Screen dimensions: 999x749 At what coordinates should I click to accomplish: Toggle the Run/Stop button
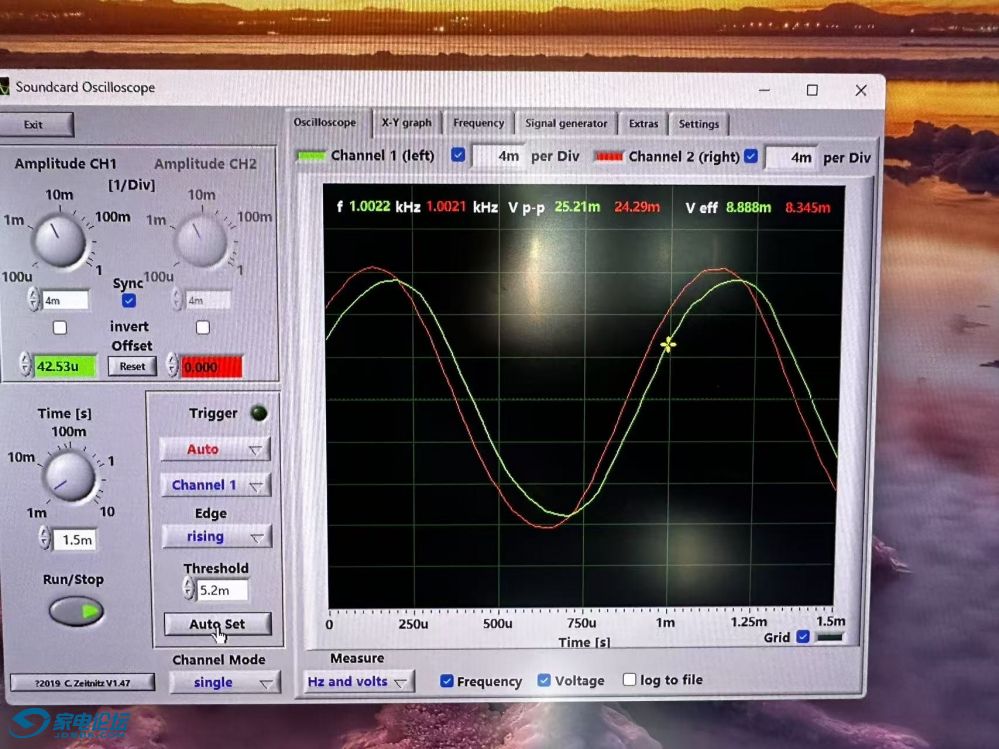76,611
